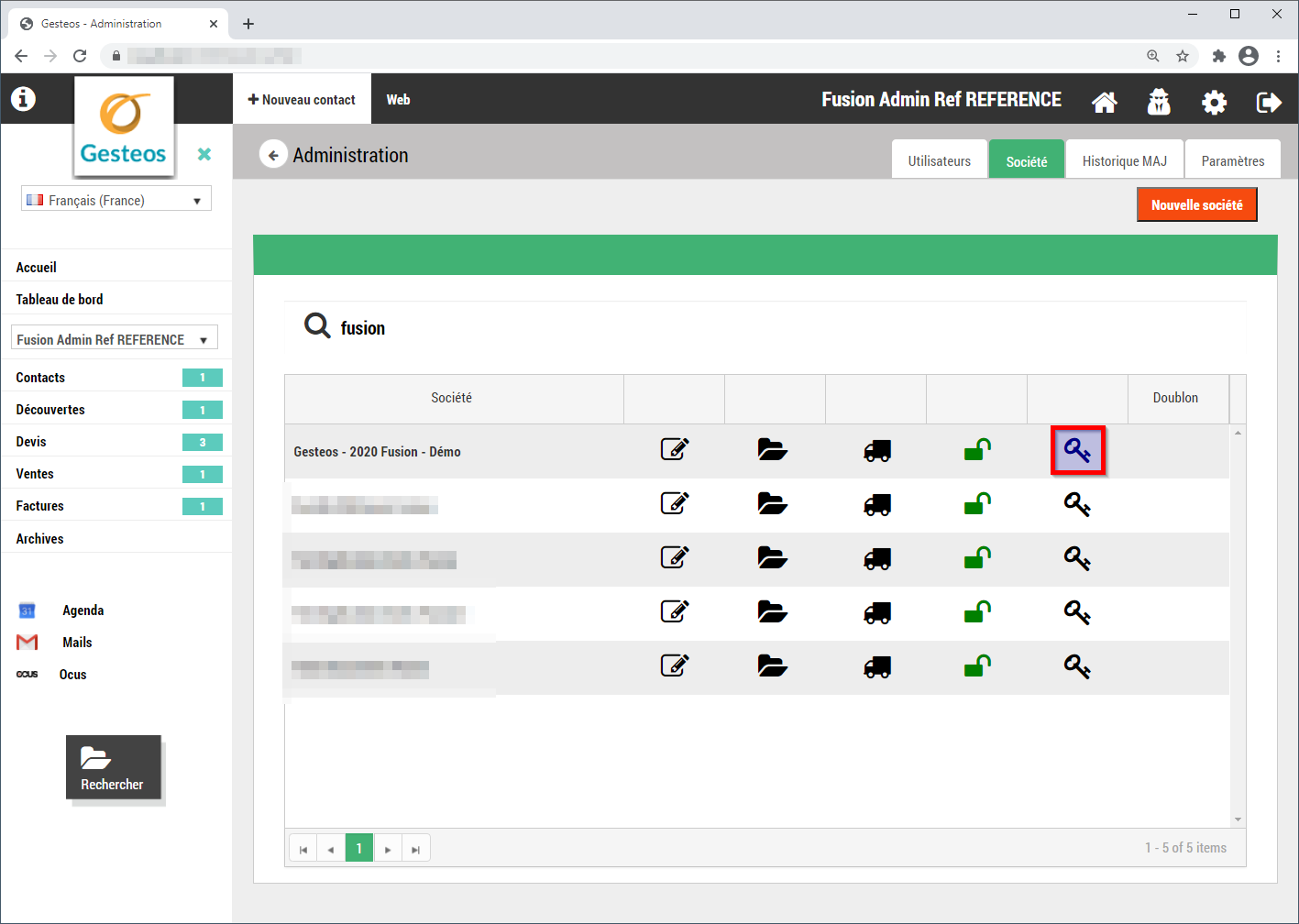Click the info icon at top left
Screen dimensions: 1299x924
click(x=23, y=99)
